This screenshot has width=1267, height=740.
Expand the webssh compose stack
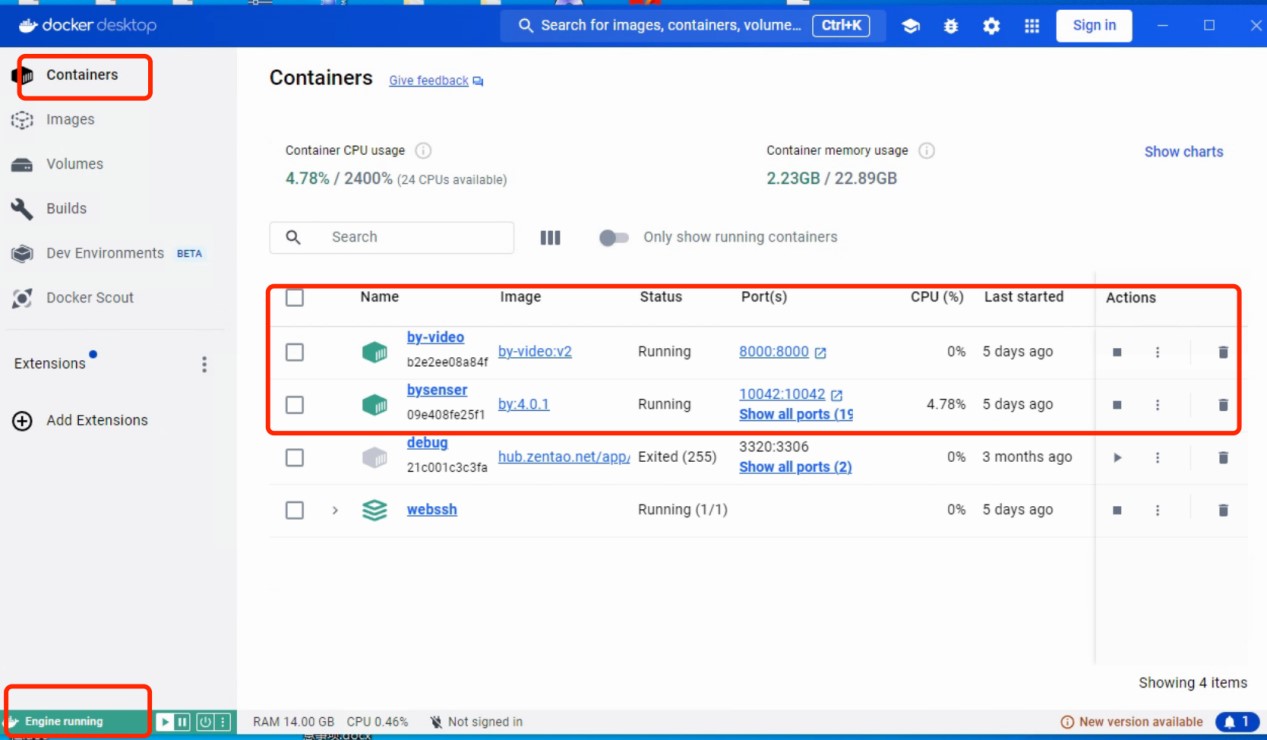coord(335,510)
